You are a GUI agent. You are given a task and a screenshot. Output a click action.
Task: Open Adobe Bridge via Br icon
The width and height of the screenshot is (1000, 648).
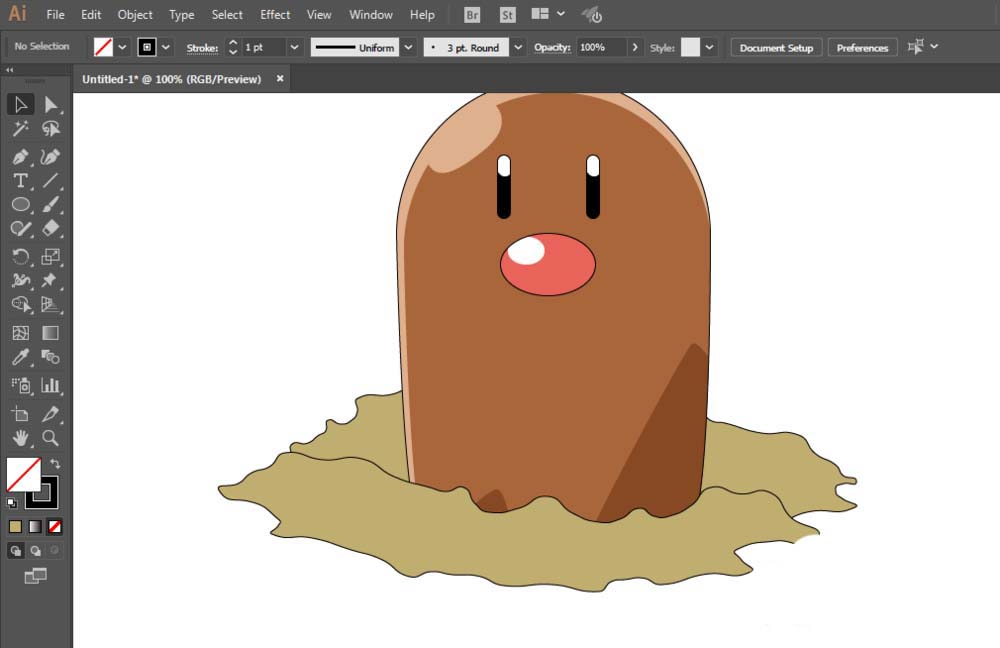[472, 15]
